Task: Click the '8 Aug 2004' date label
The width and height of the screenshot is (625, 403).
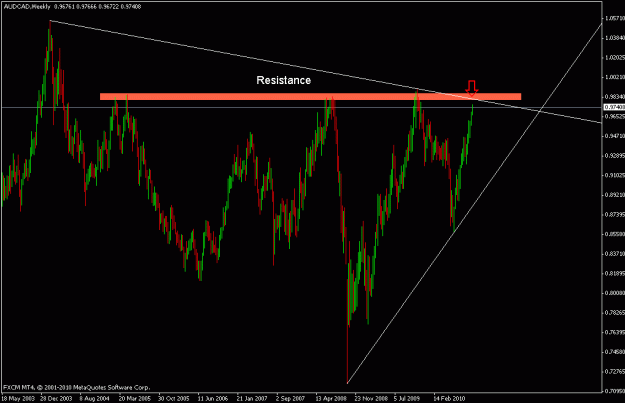Action: coord(94,399)
